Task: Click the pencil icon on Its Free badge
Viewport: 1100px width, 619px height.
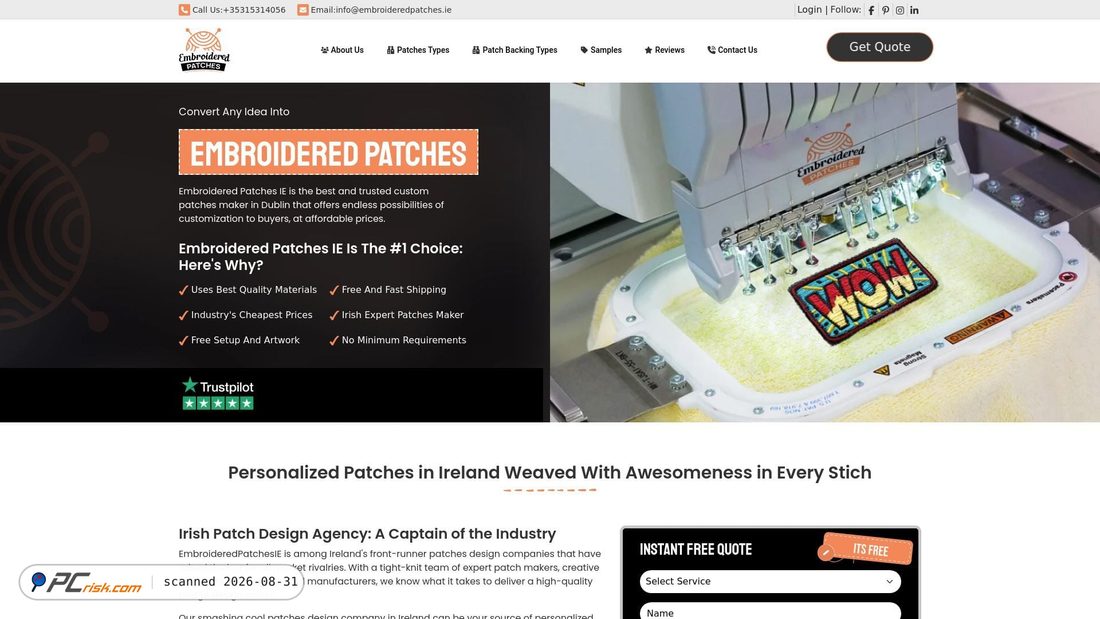Action: tap(826, 552)
